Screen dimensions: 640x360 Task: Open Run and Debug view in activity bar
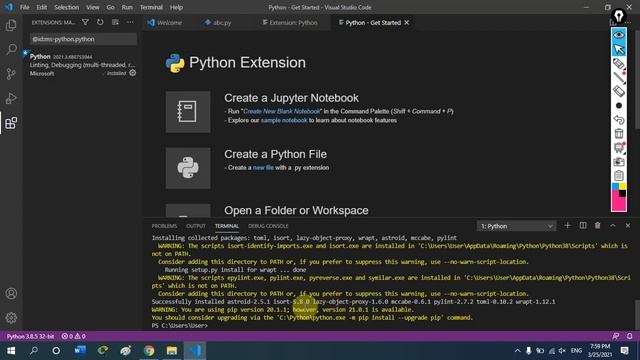(x=11, y=98)
